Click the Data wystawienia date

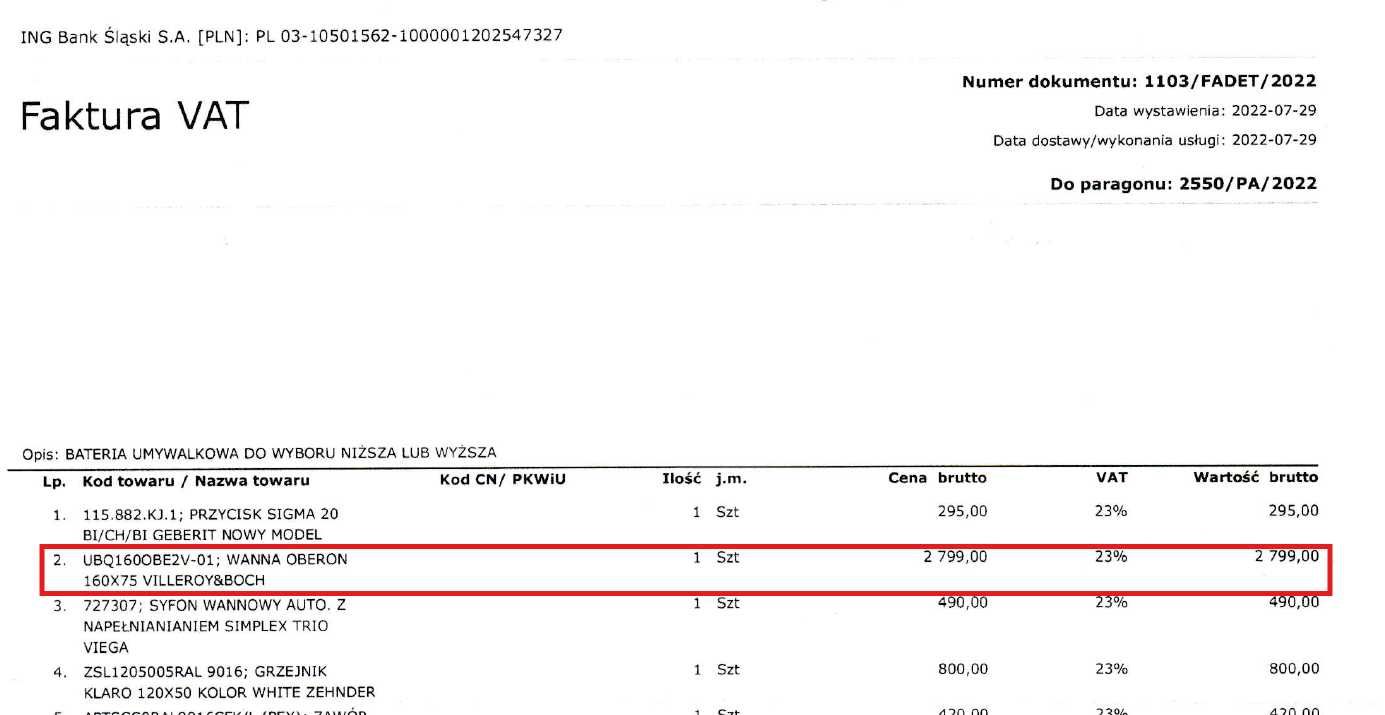point(1274,111)
